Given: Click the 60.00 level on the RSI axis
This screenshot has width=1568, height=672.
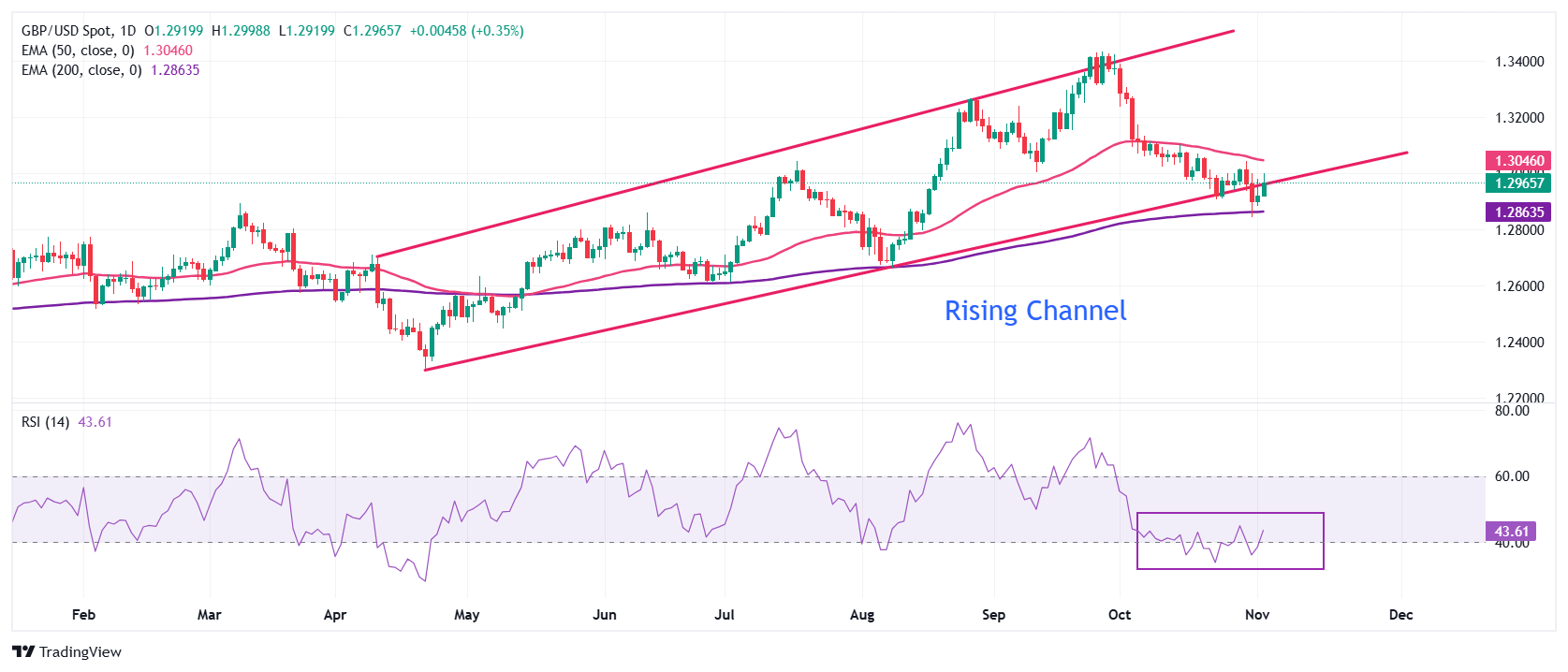Looking at the screenshot, I should tap(1511, 476).
